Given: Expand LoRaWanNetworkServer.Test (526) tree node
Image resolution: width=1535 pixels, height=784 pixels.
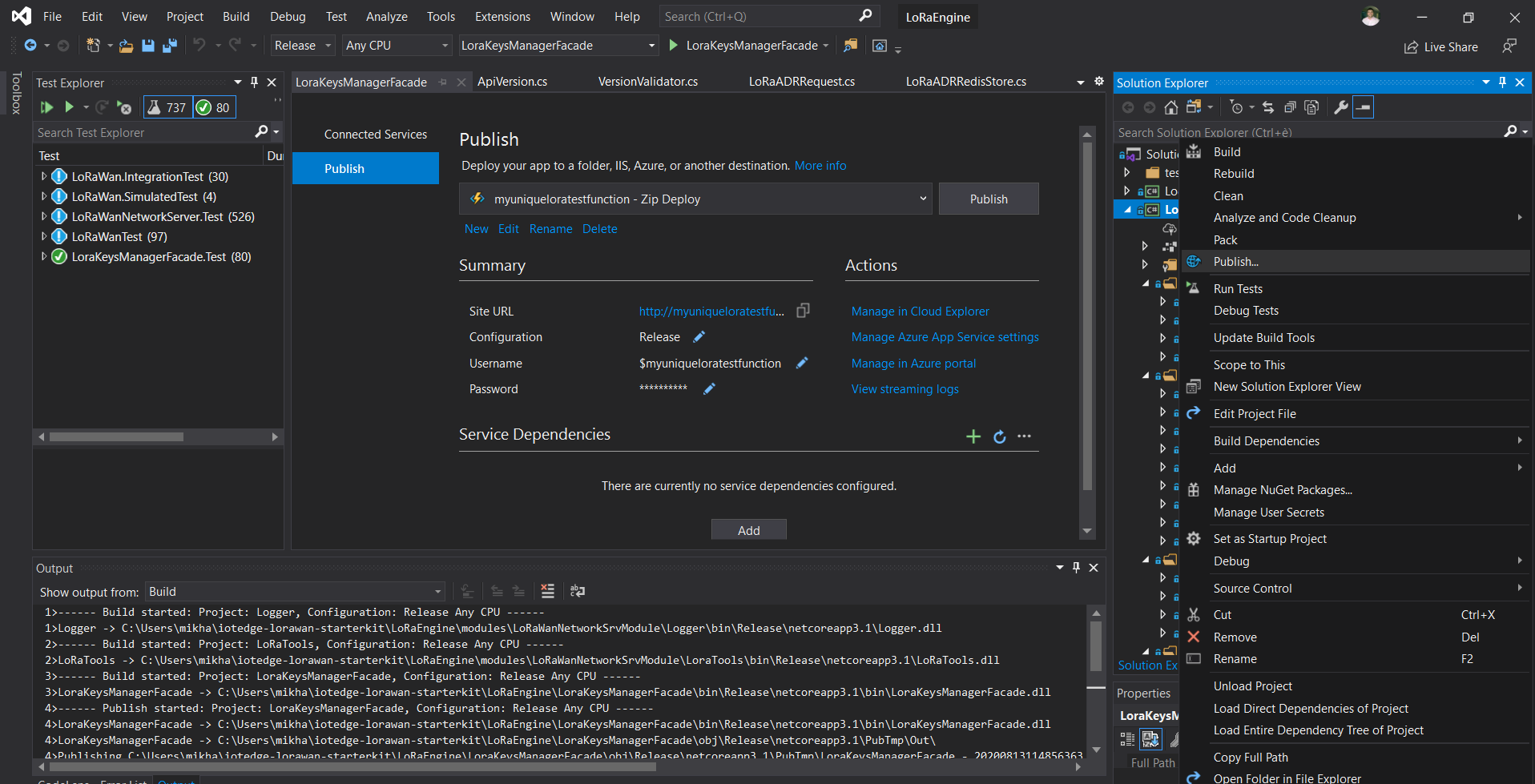Looking at the screenshot, I should (x=43, y=216).
